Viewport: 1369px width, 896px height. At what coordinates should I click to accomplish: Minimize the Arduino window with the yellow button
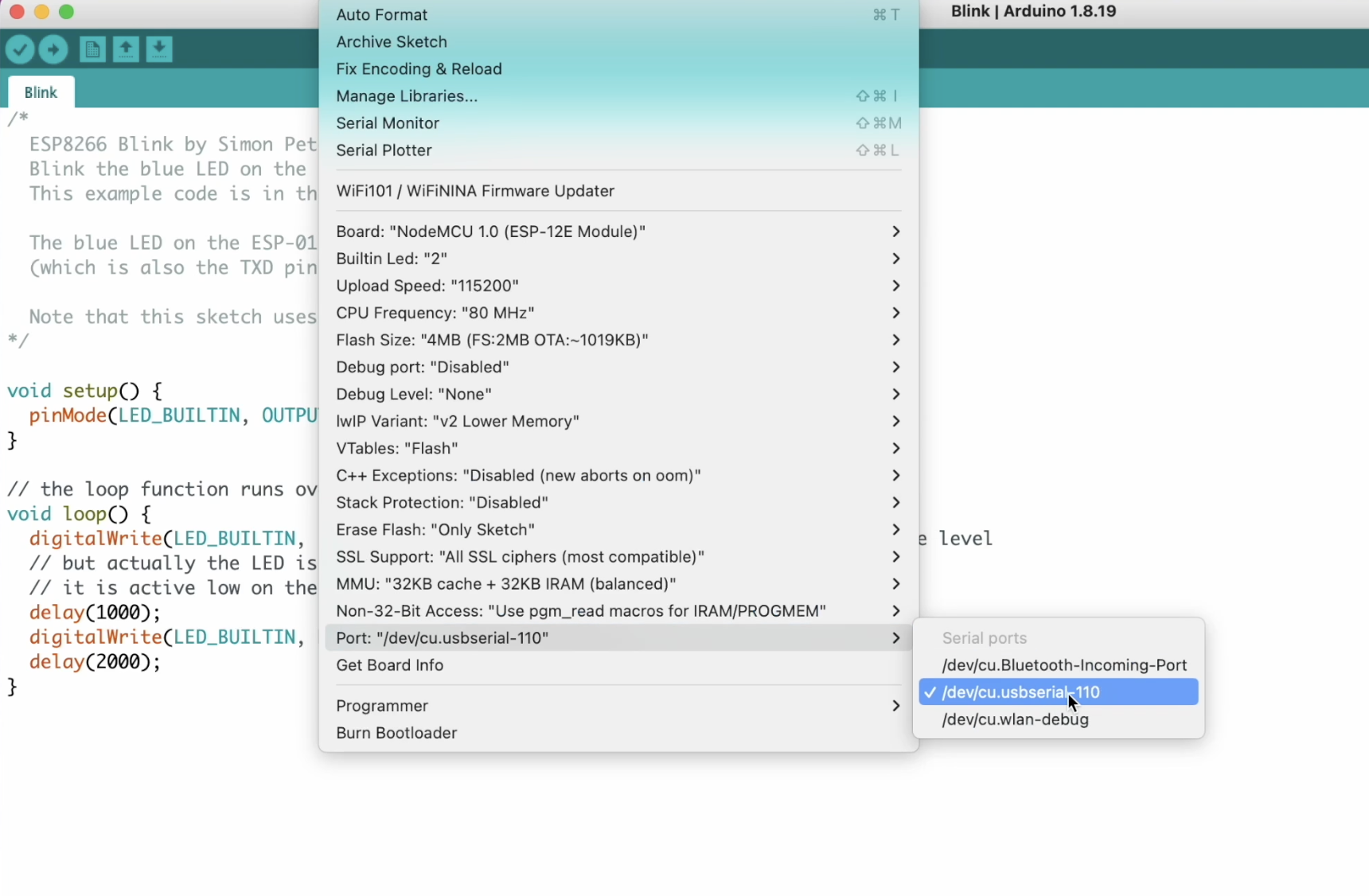[41, 12]
